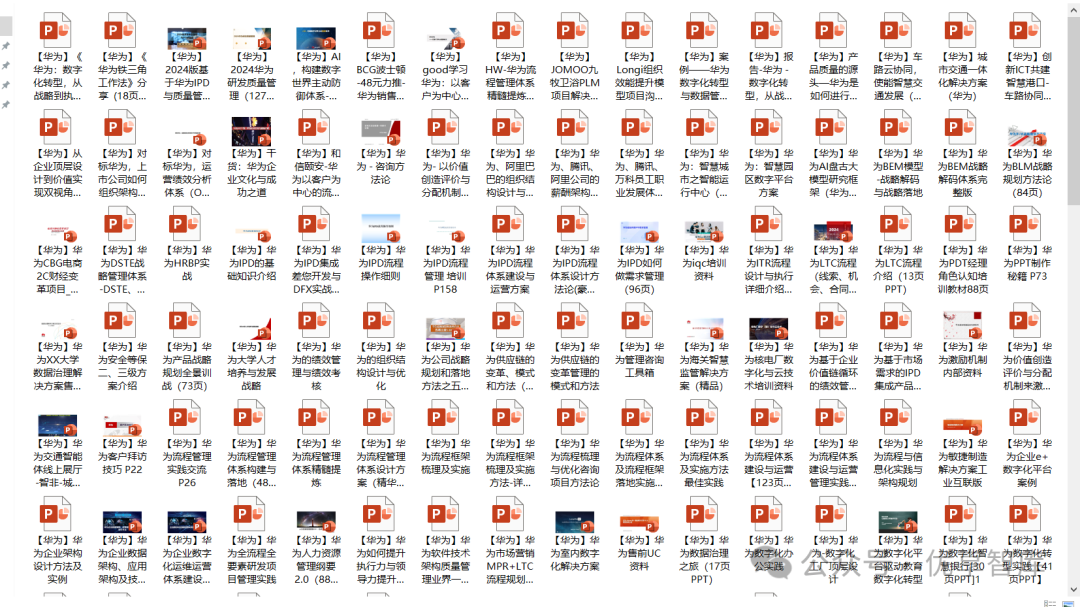This screenshot has width=1080, height=607.
Task: Switch to details view button
Action: point(1050,603)
